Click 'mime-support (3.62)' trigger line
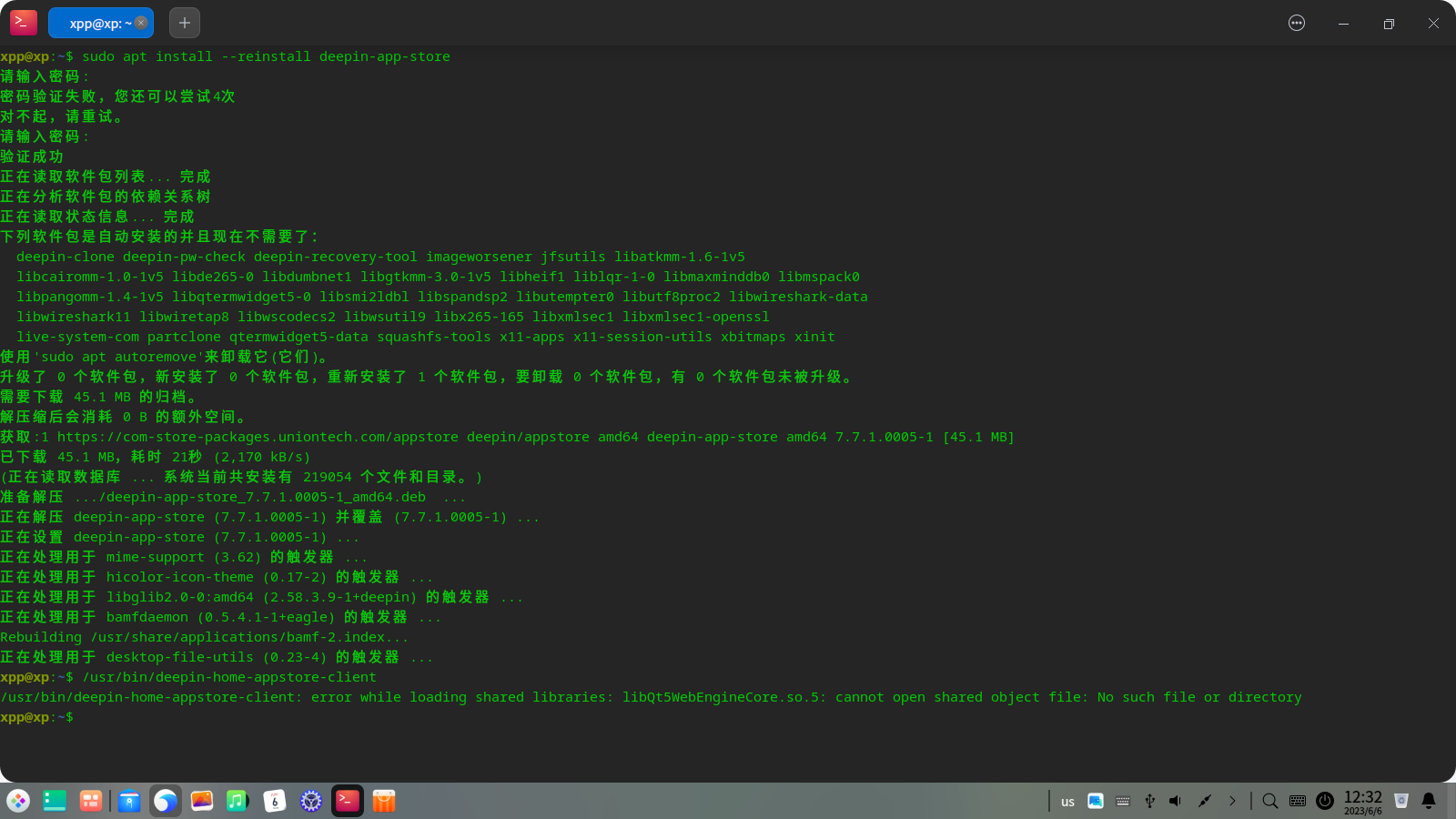 tap(183, 557)
